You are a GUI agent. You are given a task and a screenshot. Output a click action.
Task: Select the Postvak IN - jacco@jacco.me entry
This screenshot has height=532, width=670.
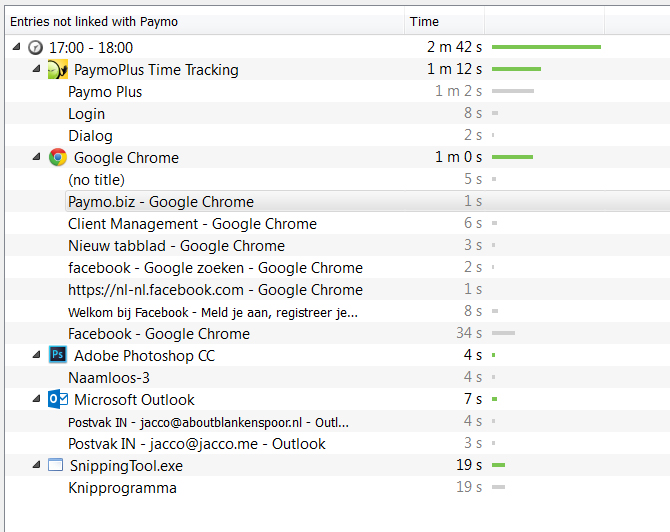197,444
